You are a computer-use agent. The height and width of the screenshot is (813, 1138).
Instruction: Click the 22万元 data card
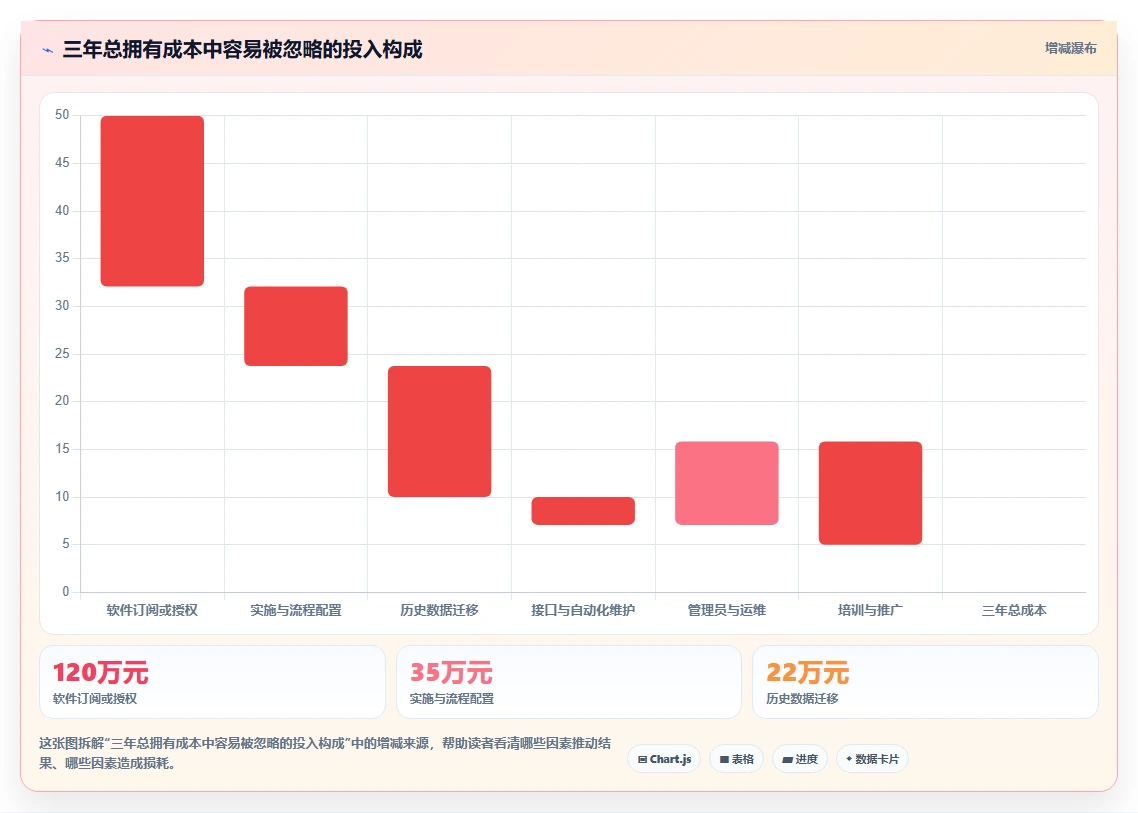pyautogui.click(x=925, y=682)
